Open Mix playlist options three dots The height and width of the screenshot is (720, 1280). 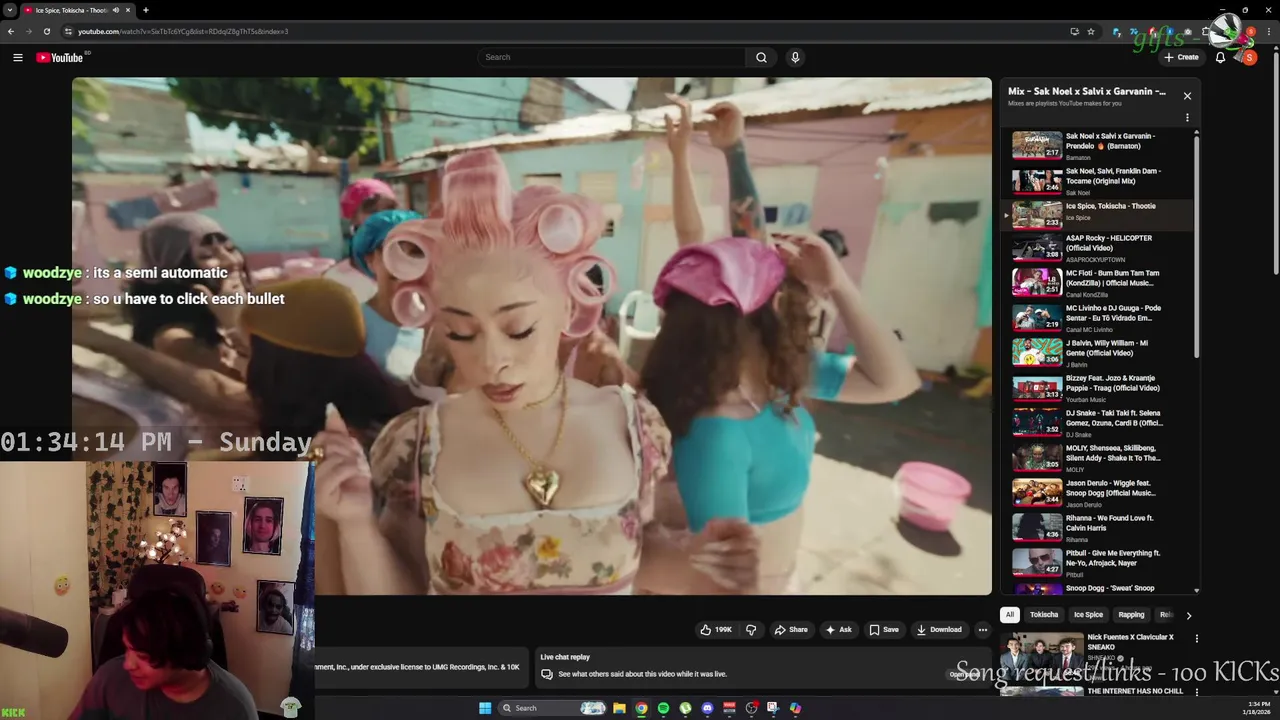[x=1187, y=118]
